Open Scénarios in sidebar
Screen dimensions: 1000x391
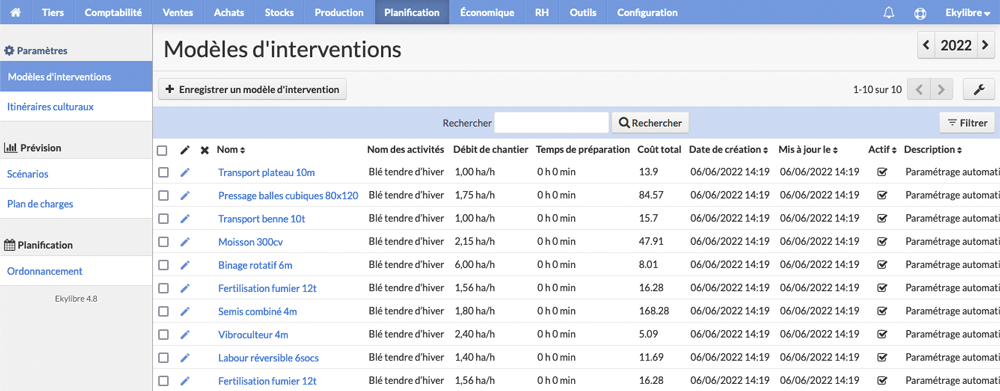point(76,173)
